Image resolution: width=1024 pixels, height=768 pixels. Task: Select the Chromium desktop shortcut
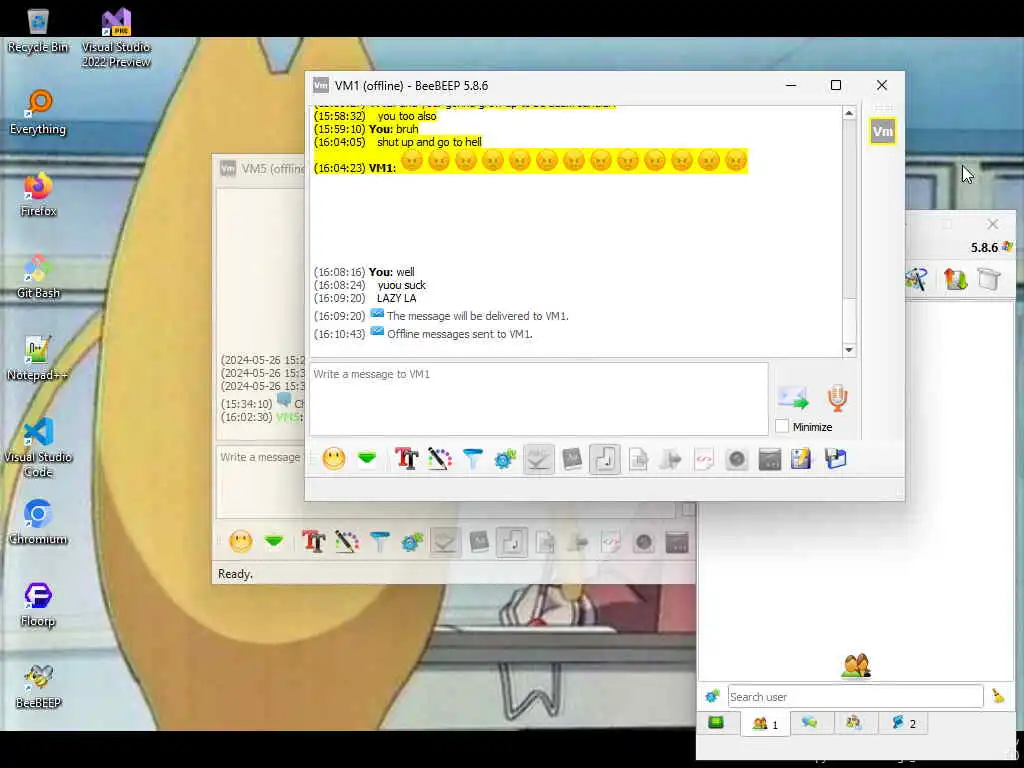coord(38,522)
